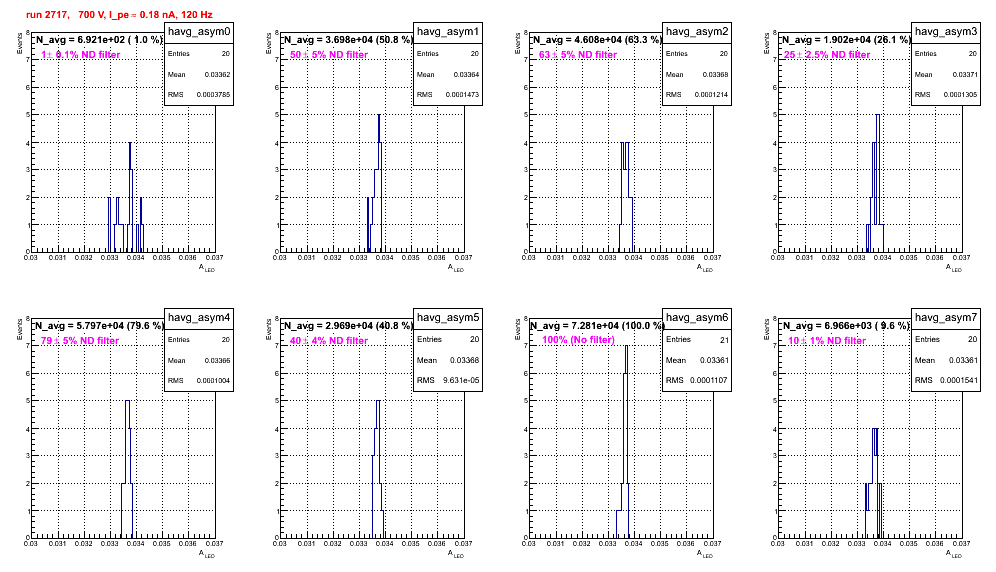Click Entries value 21 in havg_asym6
Viewport: 996px width, 572px height.
click(724, 340)
